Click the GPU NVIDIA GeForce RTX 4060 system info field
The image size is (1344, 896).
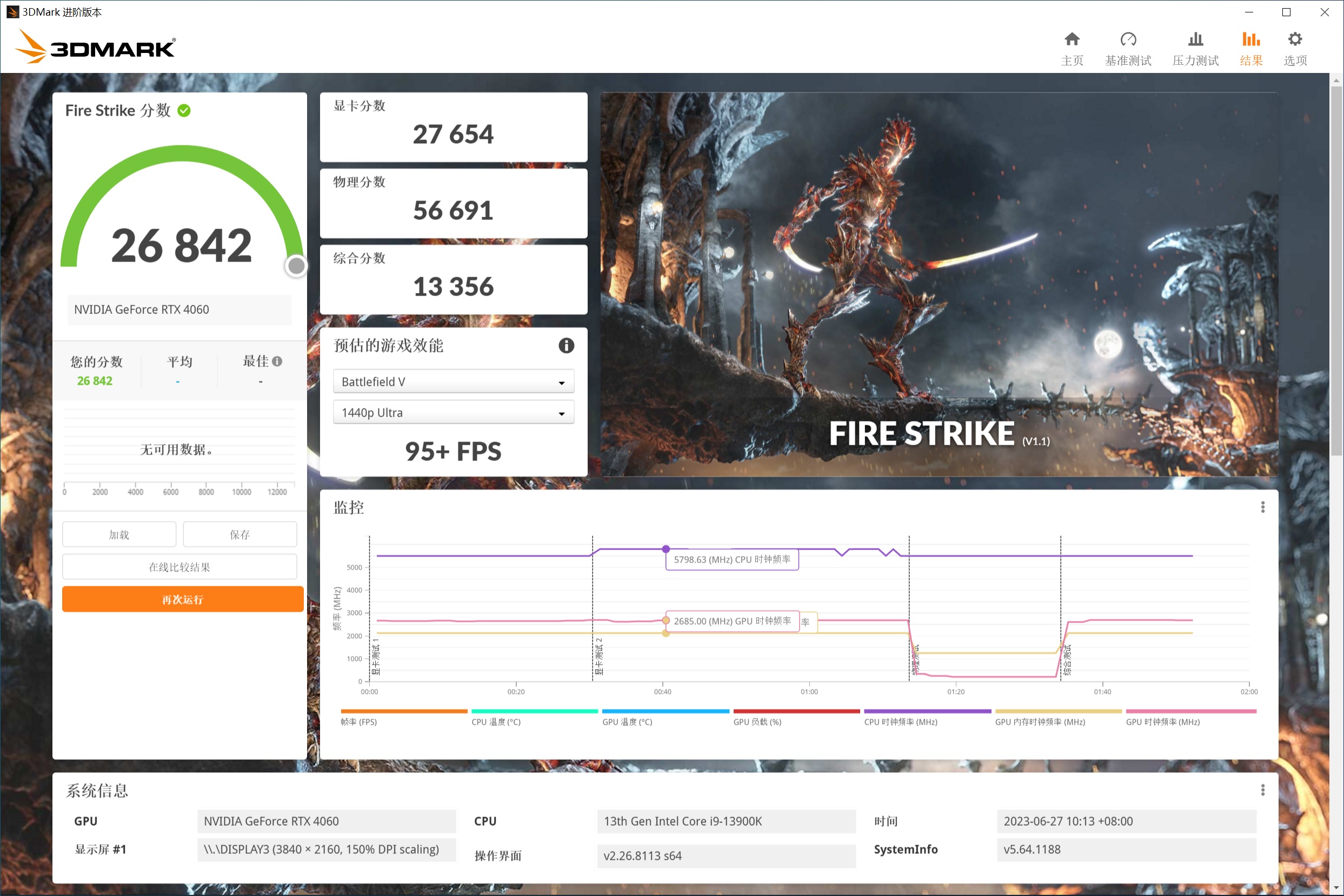[x=327, y=821]
